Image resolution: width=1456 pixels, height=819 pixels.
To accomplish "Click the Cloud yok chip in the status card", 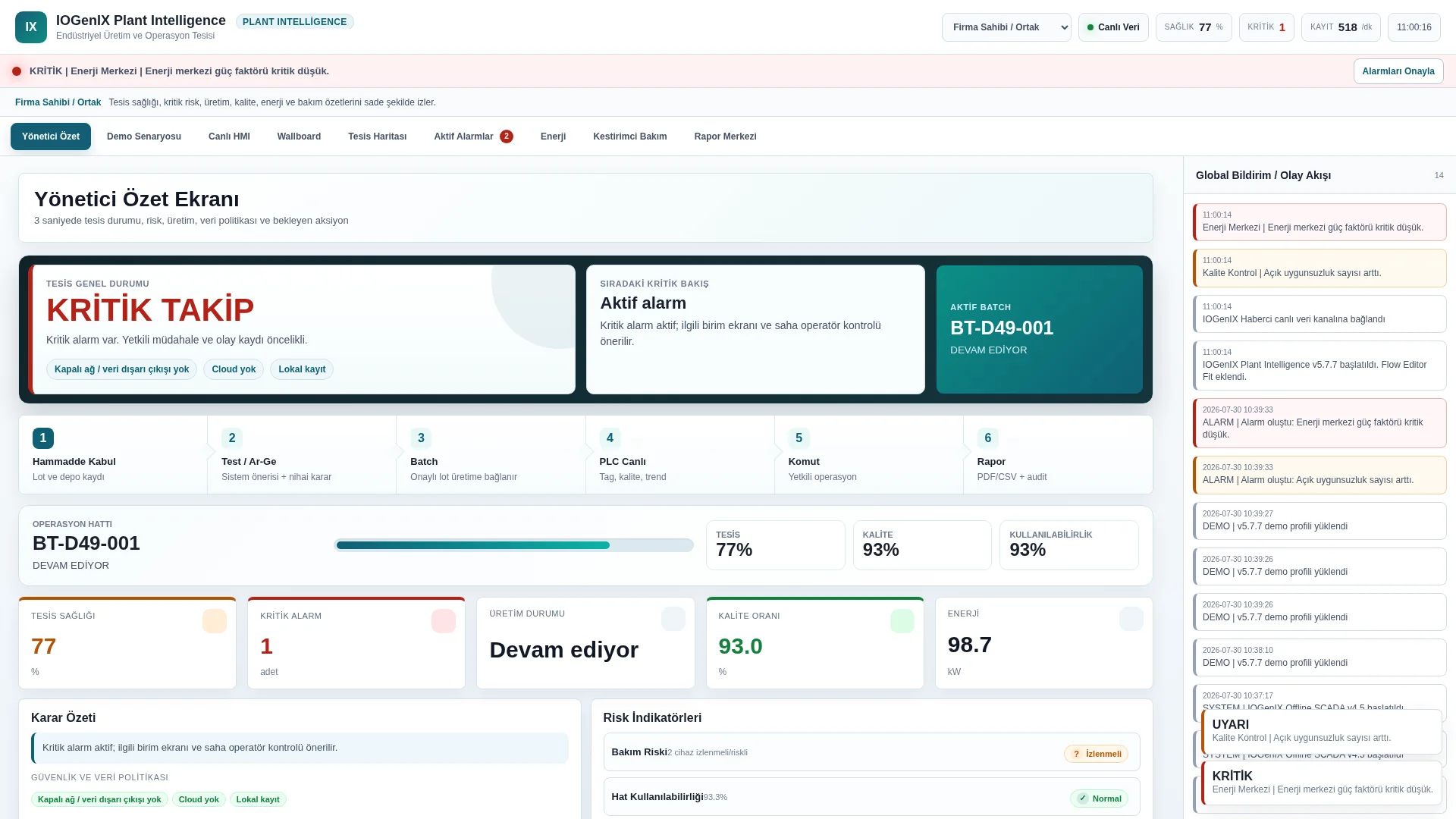I will (234, 369).
